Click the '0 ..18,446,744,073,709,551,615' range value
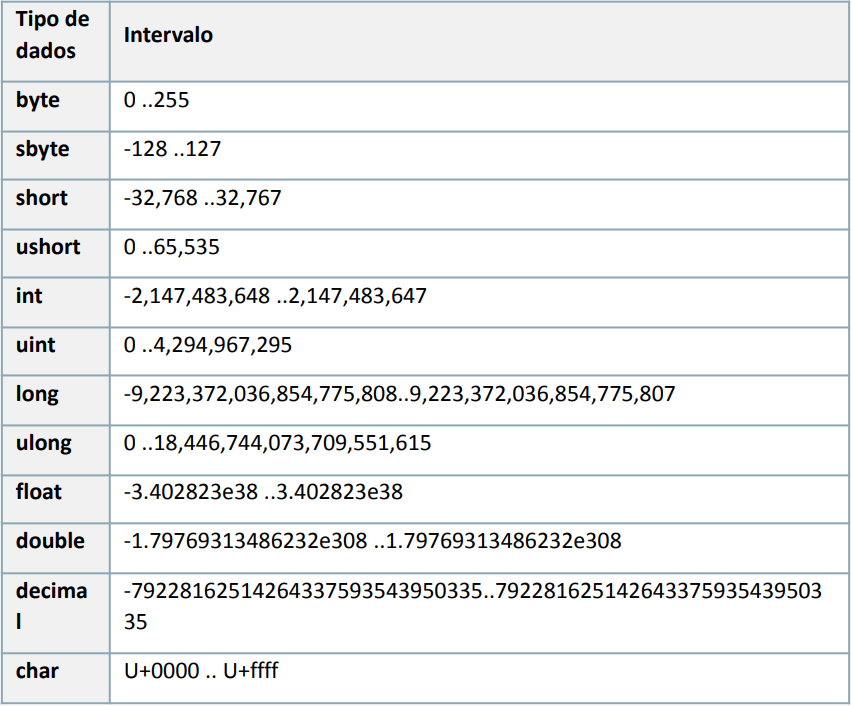The width and height of the screenshot is (853, 706). pyautogui.click(x=278, y=443)
